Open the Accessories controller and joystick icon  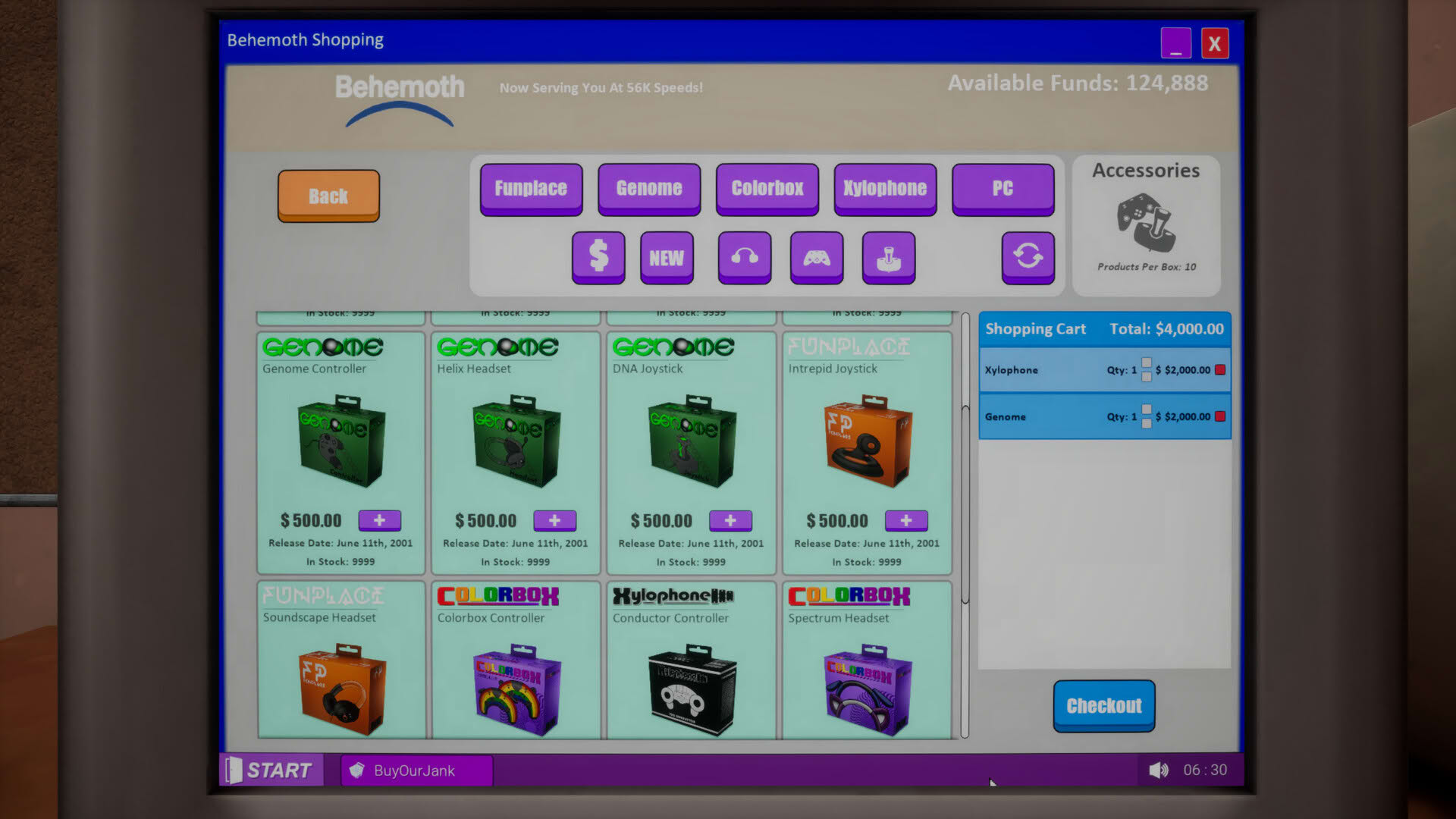[1146, 222]
